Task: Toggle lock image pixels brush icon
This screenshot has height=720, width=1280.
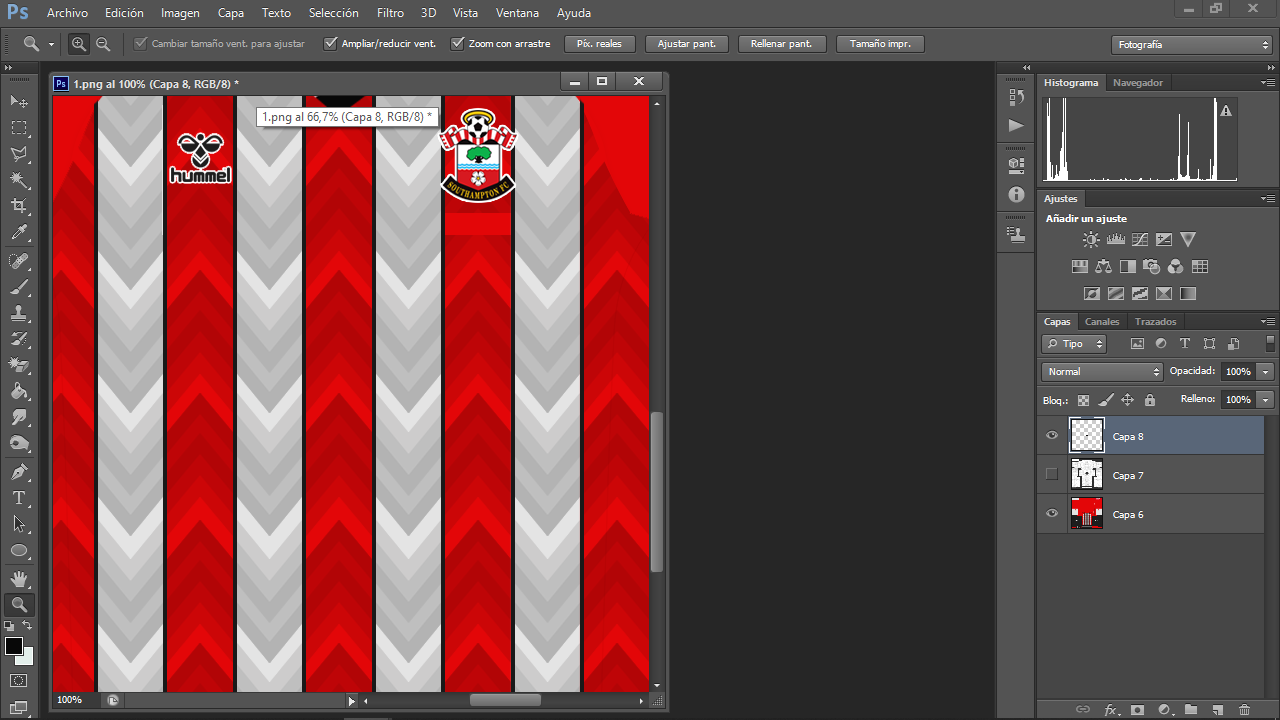Action: [x=1105, y=400]
